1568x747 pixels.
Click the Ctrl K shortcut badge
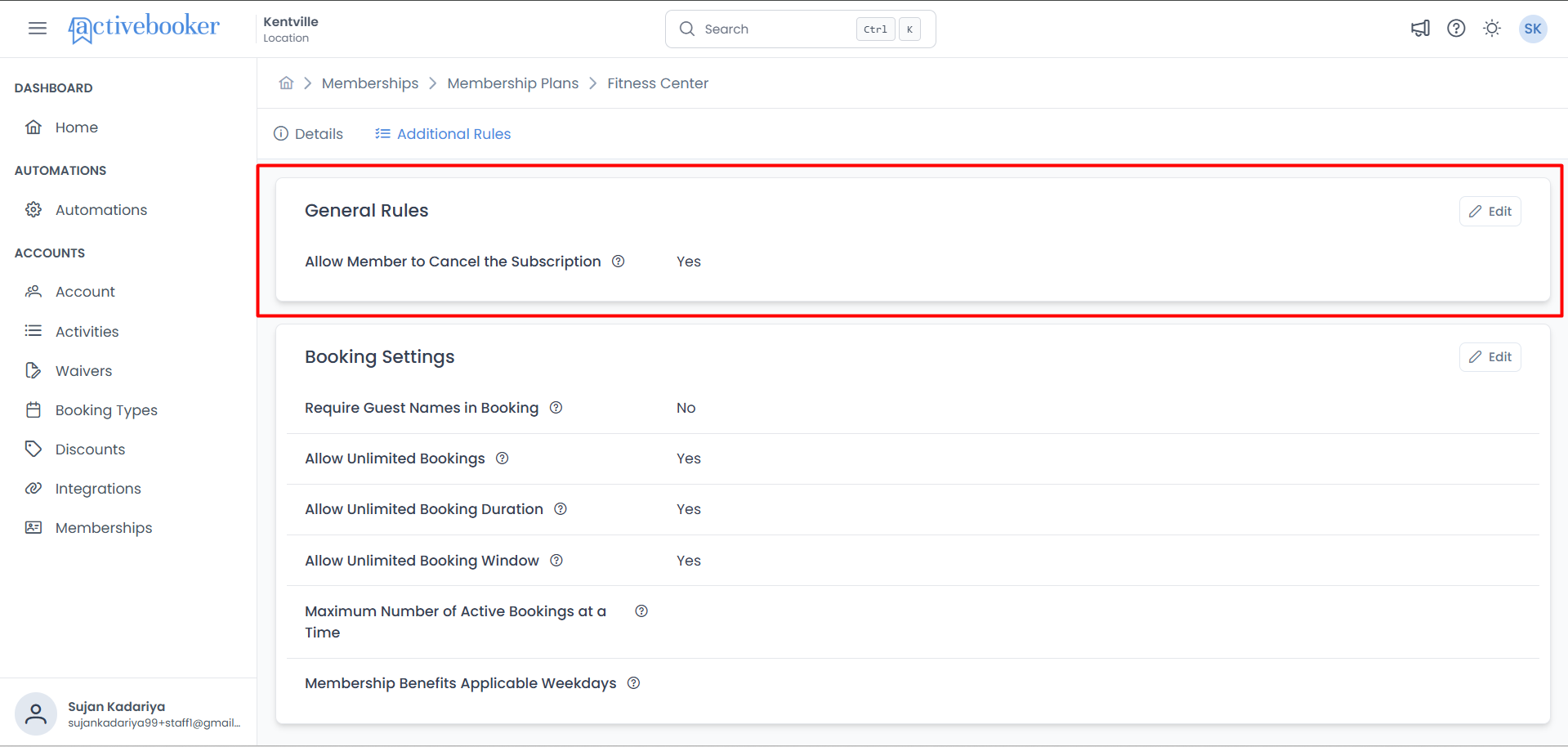tap(888, 29)
